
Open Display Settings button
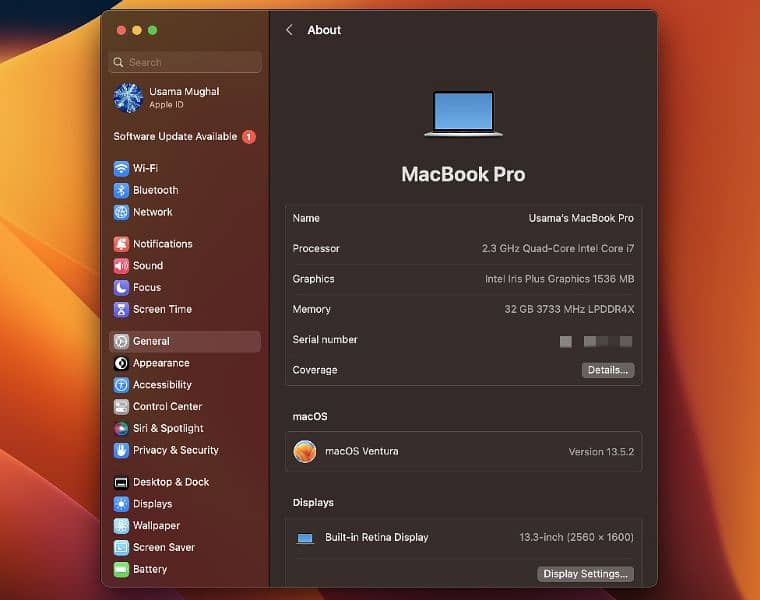(x=586, y=574)
